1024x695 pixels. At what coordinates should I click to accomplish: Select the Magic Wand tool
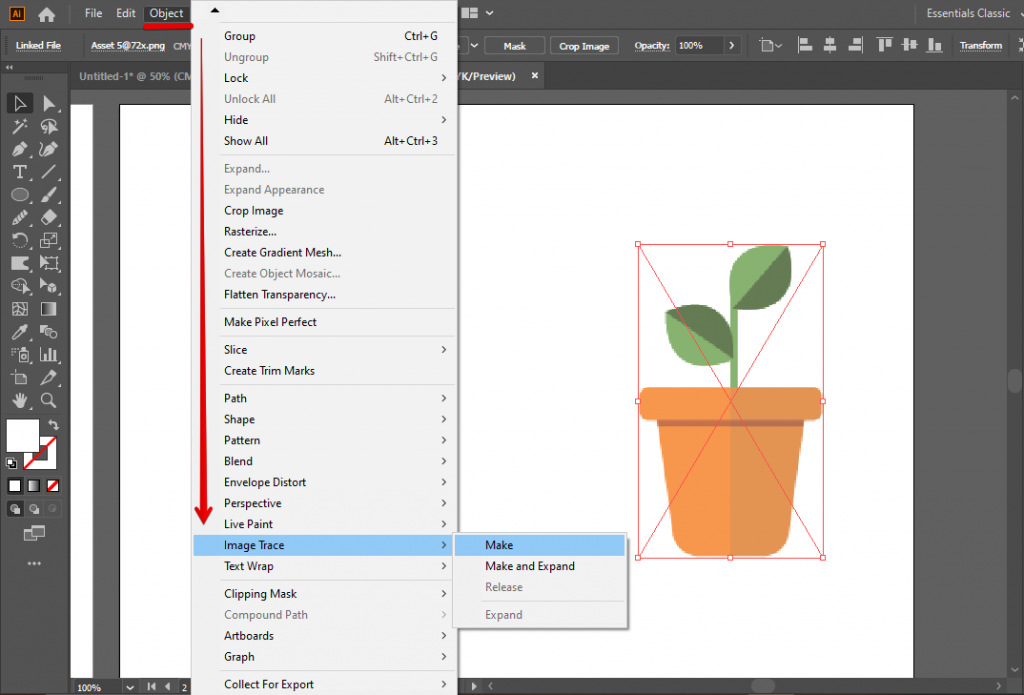20,127
